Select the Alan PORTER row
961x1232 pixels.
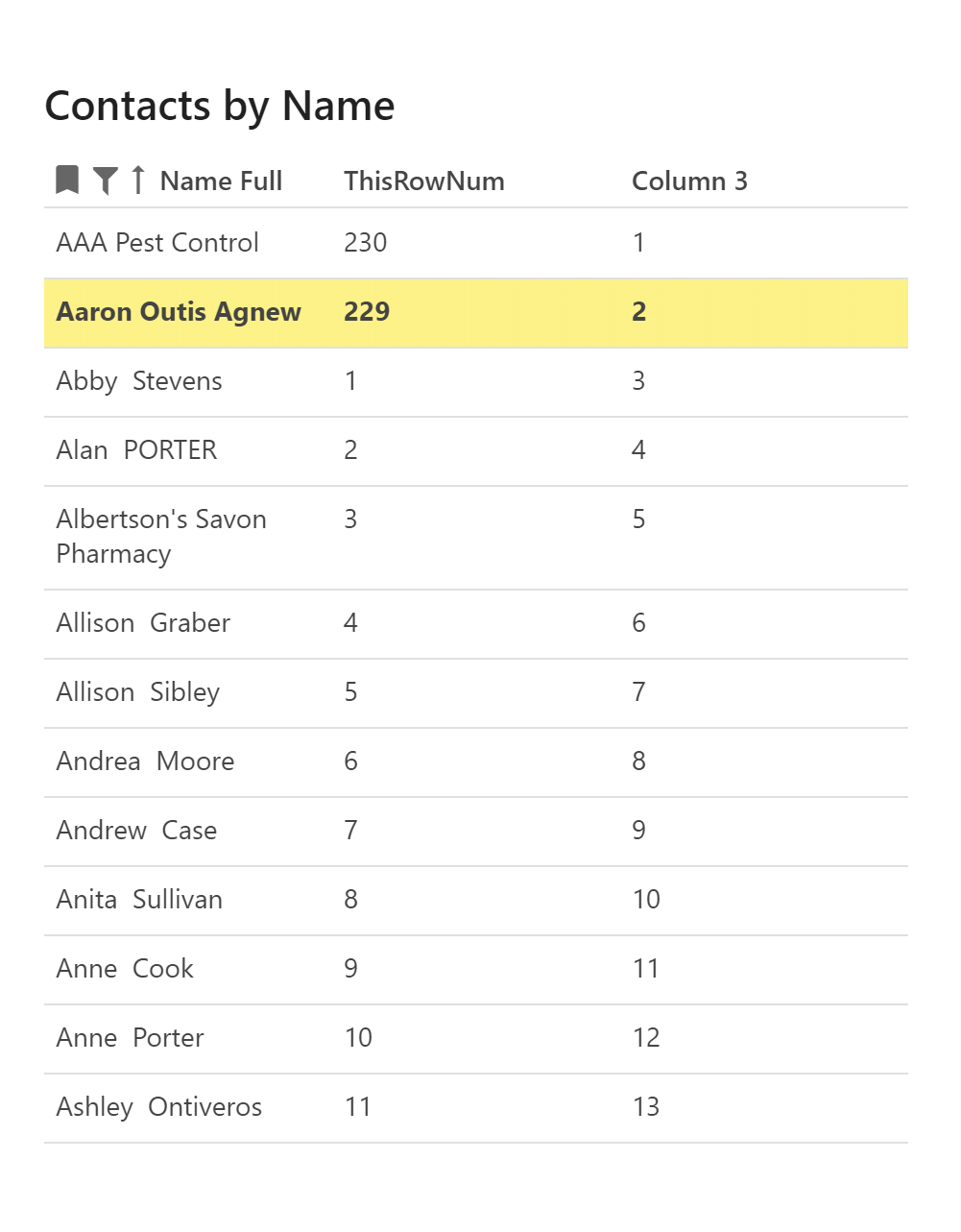tap(136, 450)
